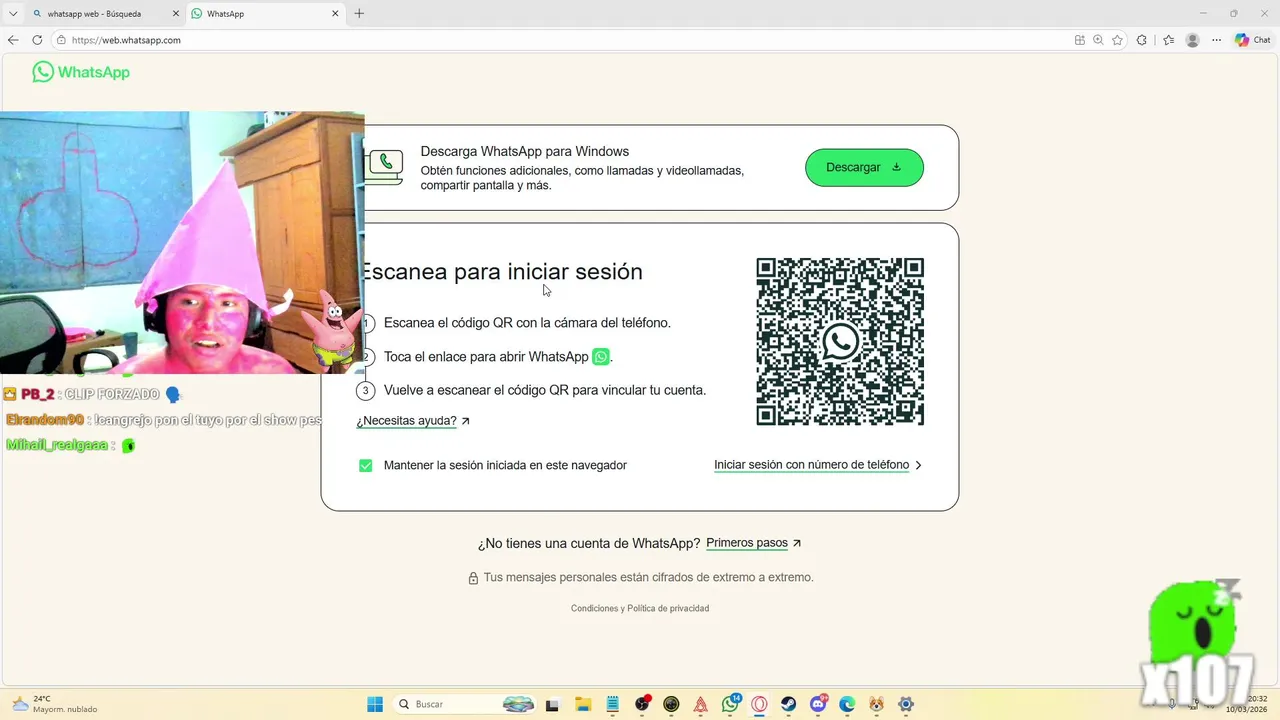Open the ¿Necesitas ayuda? link
The height and width of the screenshot is (720, 1280).
(413, 421)
